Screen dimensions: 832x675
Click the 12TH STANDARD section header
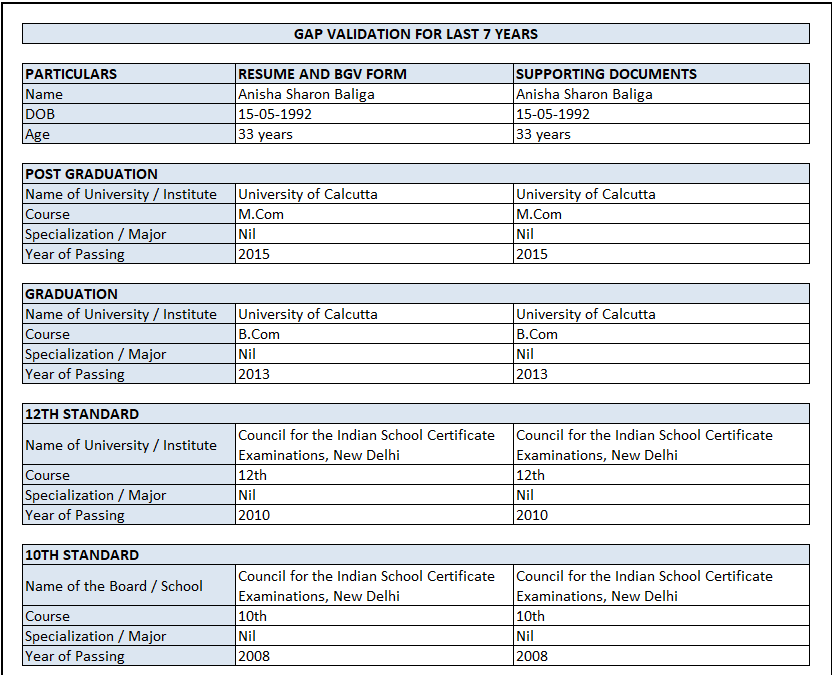(x=415, y=413)
